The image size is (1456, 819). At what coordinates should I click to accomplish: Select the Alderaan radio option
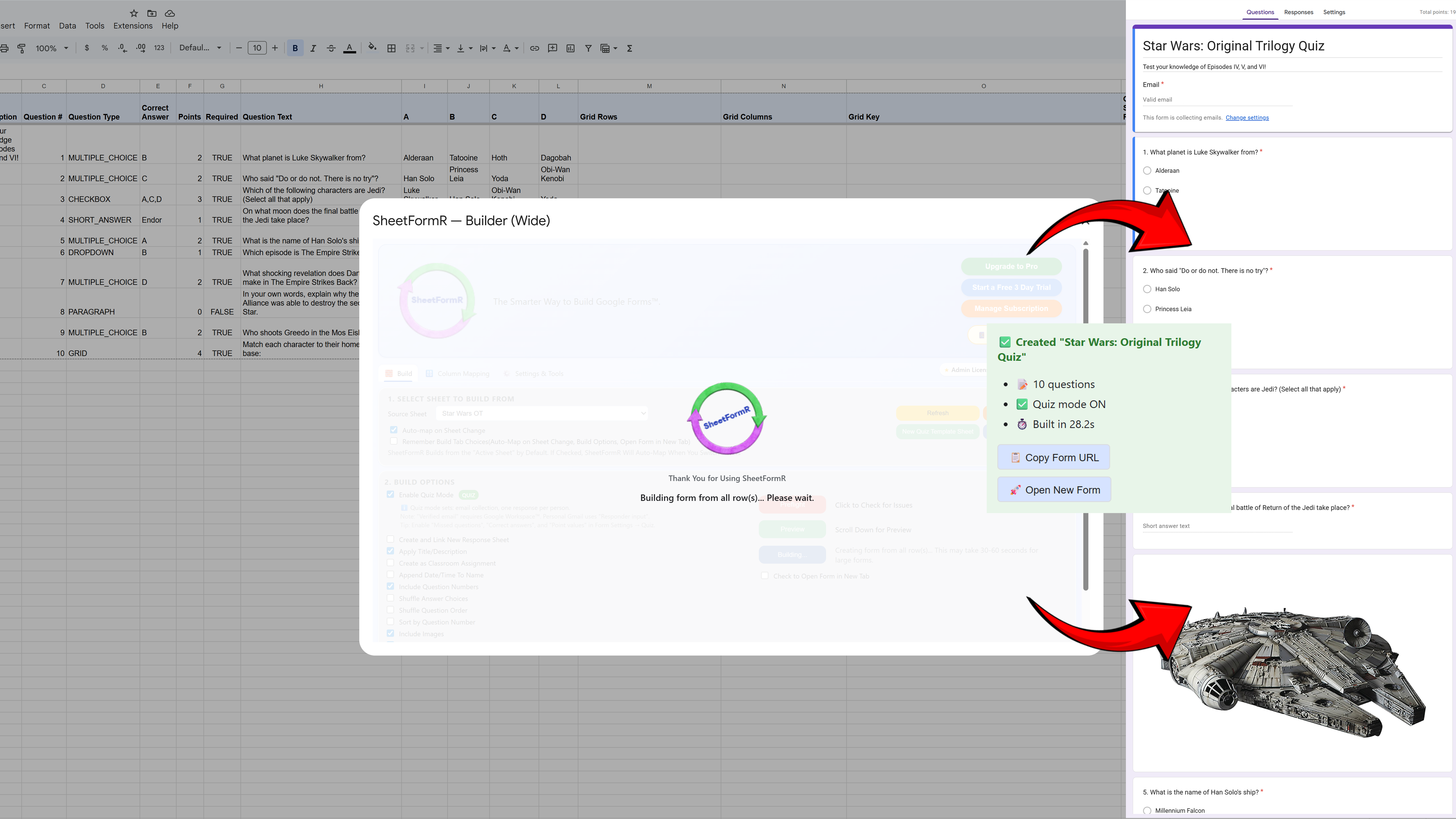1147,171
